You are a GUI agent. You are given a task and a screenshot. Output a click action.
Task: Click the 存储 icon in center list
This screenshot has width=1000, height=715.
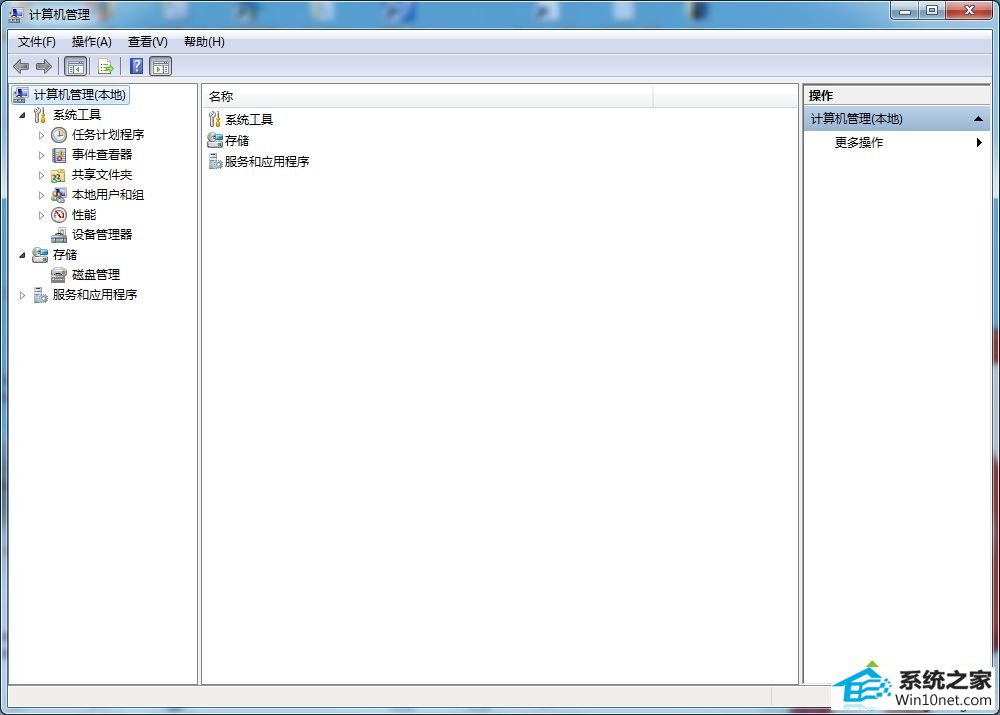click(215, 140)
